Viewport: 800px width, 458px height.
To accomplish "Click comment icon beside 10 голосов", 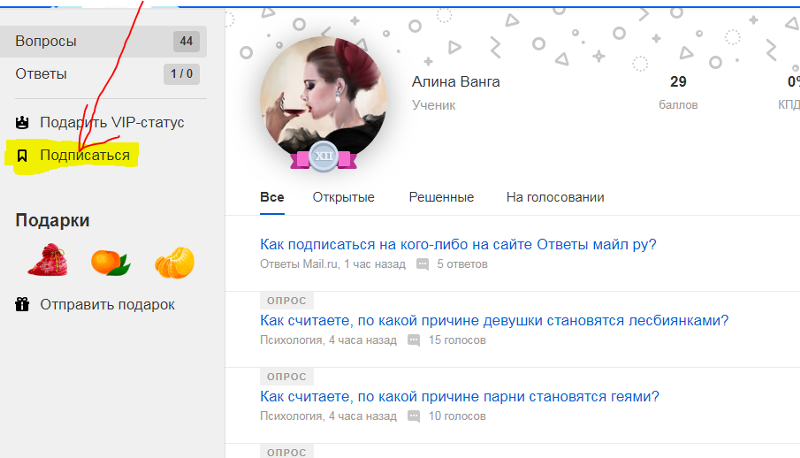I will 414,416.
